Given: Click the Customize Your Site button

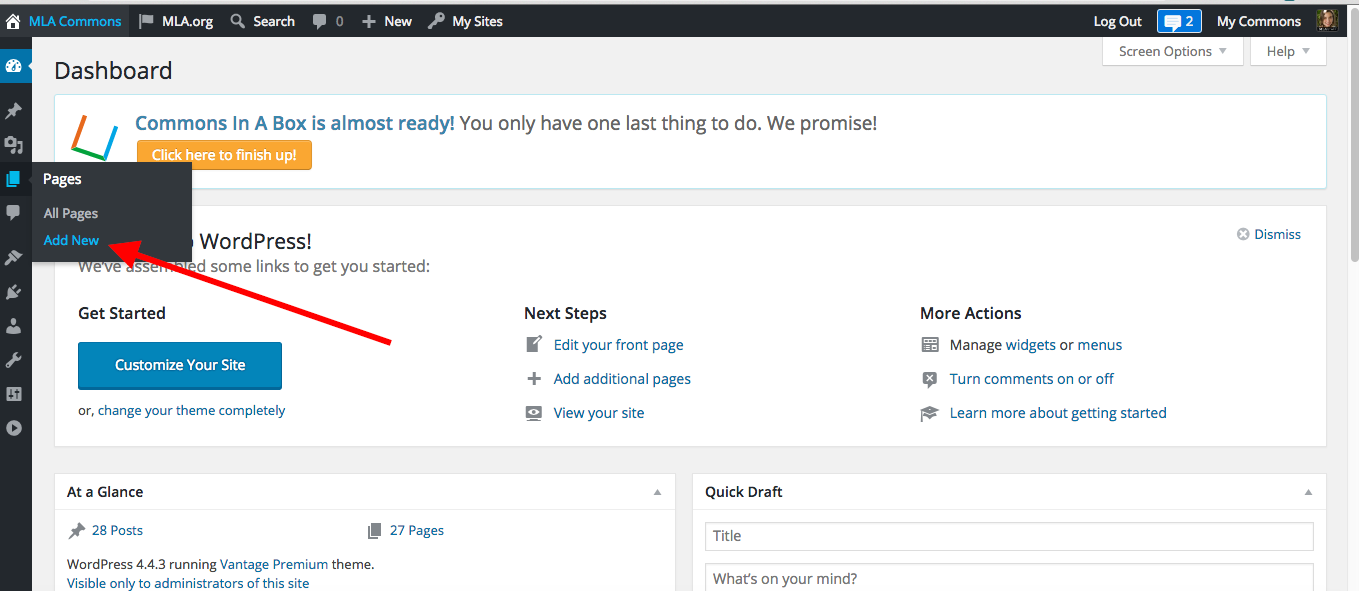Looking at the screenshot, I should (180, 365).
